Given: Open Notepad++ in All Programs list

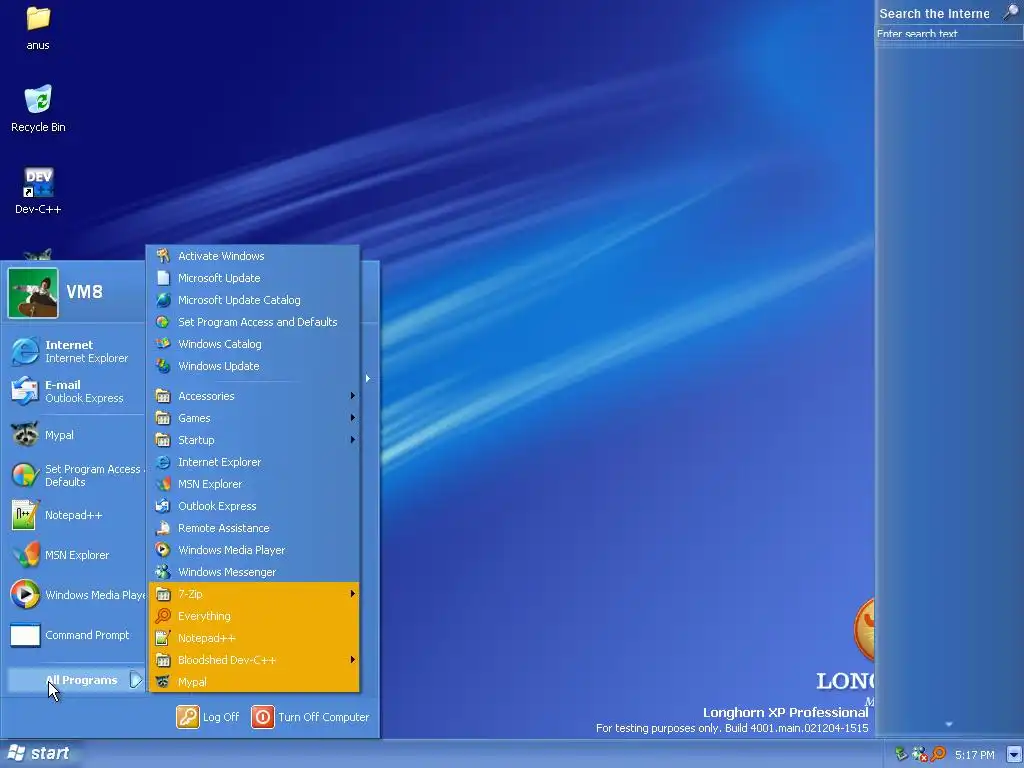Looking at the screenshot, I should (x=254, y=638).
